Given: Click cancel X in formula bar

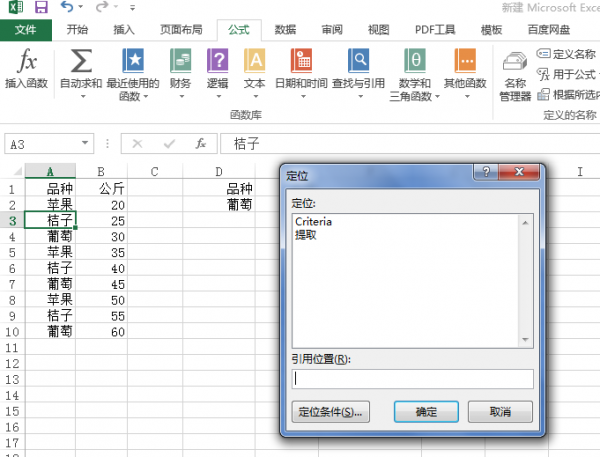Looking at the screenshot, I should coord(137,144).
